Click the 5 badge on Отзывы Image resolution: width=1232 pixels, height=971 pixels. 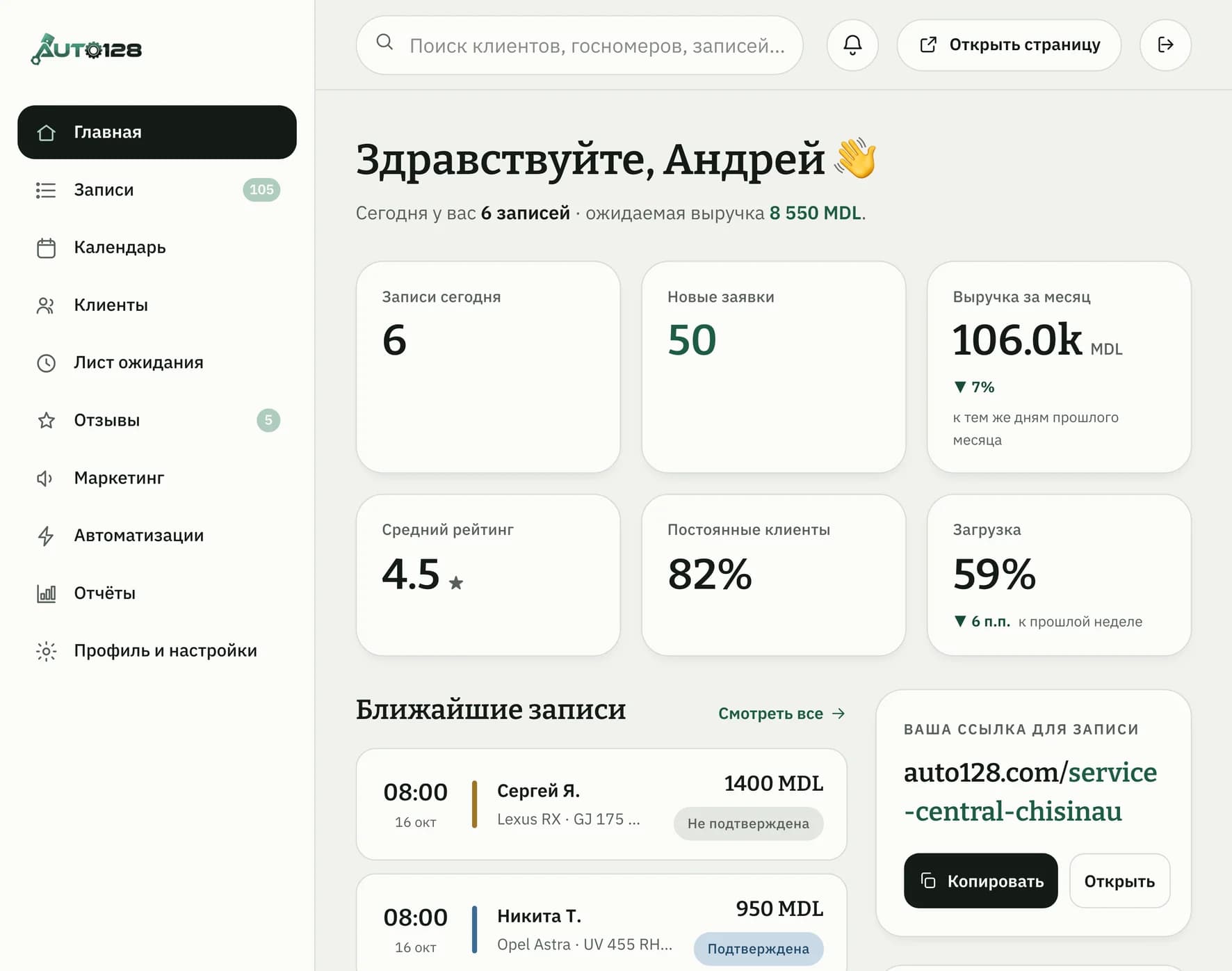tap(268, 420)
